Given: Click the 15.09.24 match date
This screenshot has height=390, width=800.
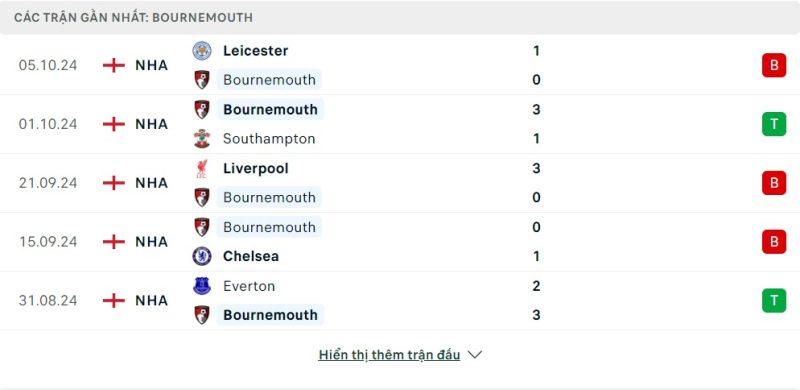Looking at the screenshot, I should [x=48, y=241].
